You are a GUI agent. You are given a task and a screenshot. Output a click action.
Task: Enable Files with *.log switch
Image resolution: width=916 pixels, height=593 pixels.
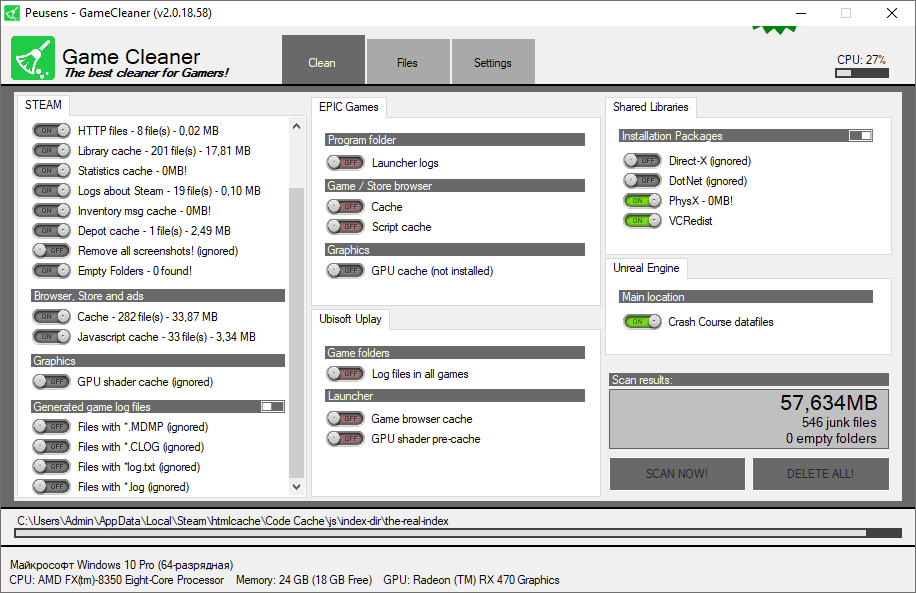click(x=51, y=486)
